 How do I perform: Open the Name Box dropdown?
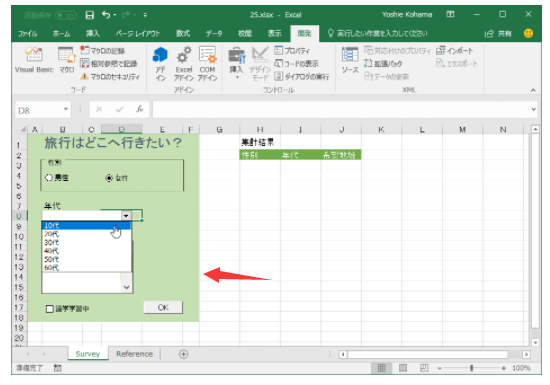coord(66,109)
